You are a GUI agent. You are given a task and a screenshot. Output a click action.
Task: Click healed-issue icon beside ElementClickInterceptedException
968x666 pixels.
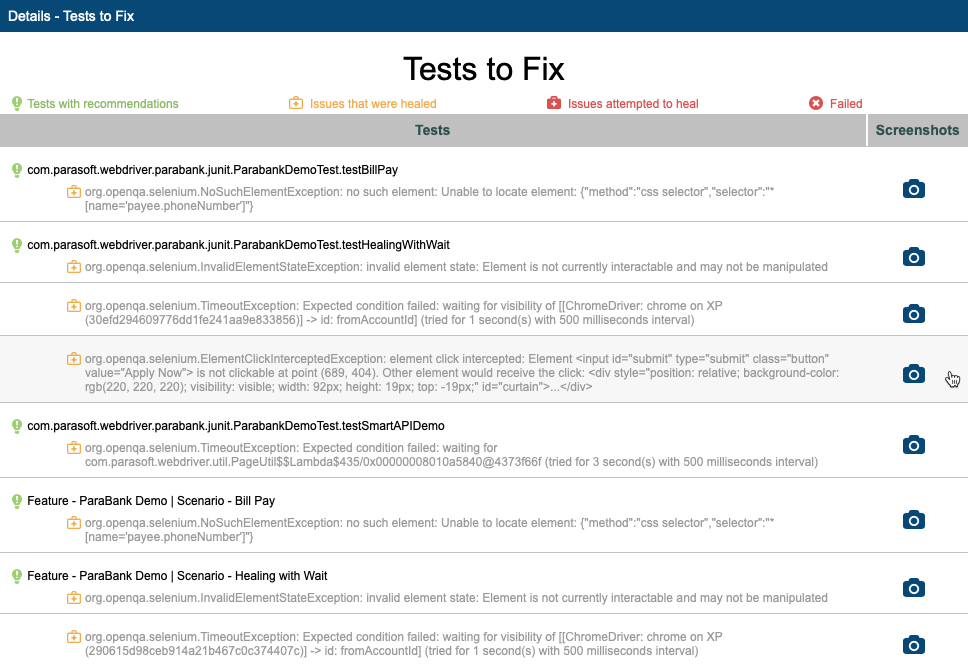(x=73, y=359)
